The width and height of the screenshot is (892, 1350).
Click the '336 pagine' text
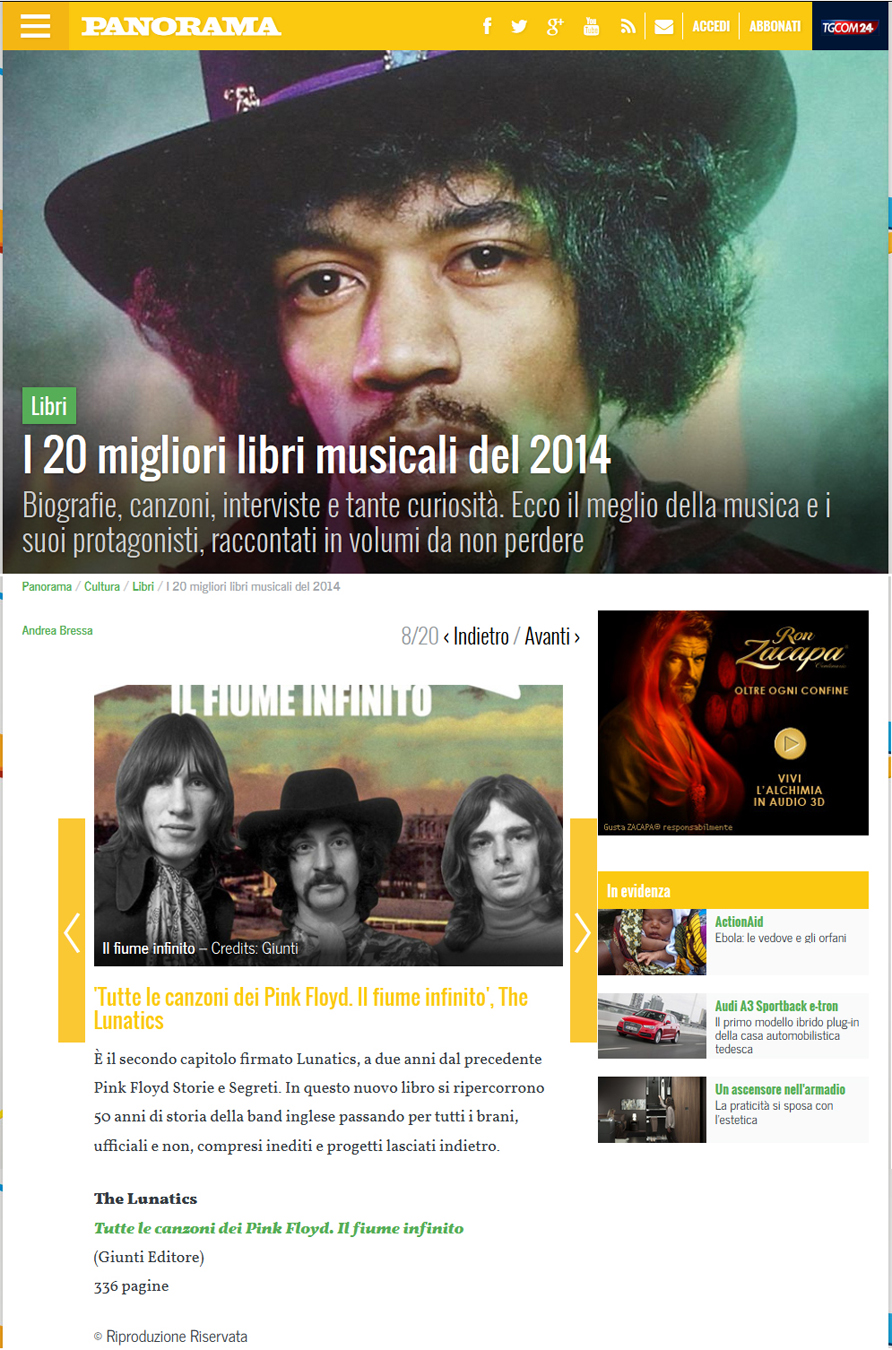pyautogui.click(x=131, y=1286)
